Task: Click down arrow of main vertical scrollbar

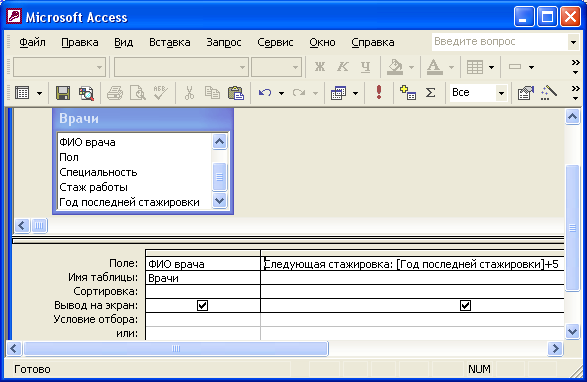Action: click(572, 331)
